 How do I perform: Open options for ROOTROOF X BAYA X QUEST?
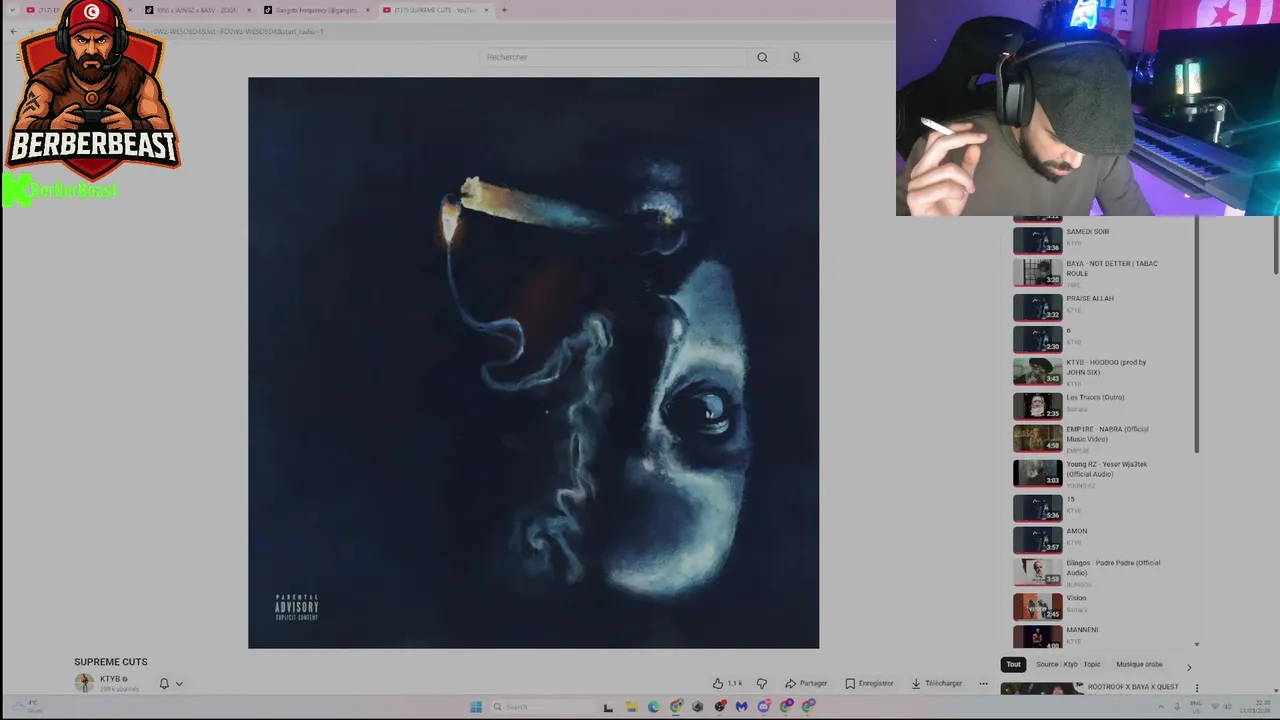click(x=1197, y=688)
